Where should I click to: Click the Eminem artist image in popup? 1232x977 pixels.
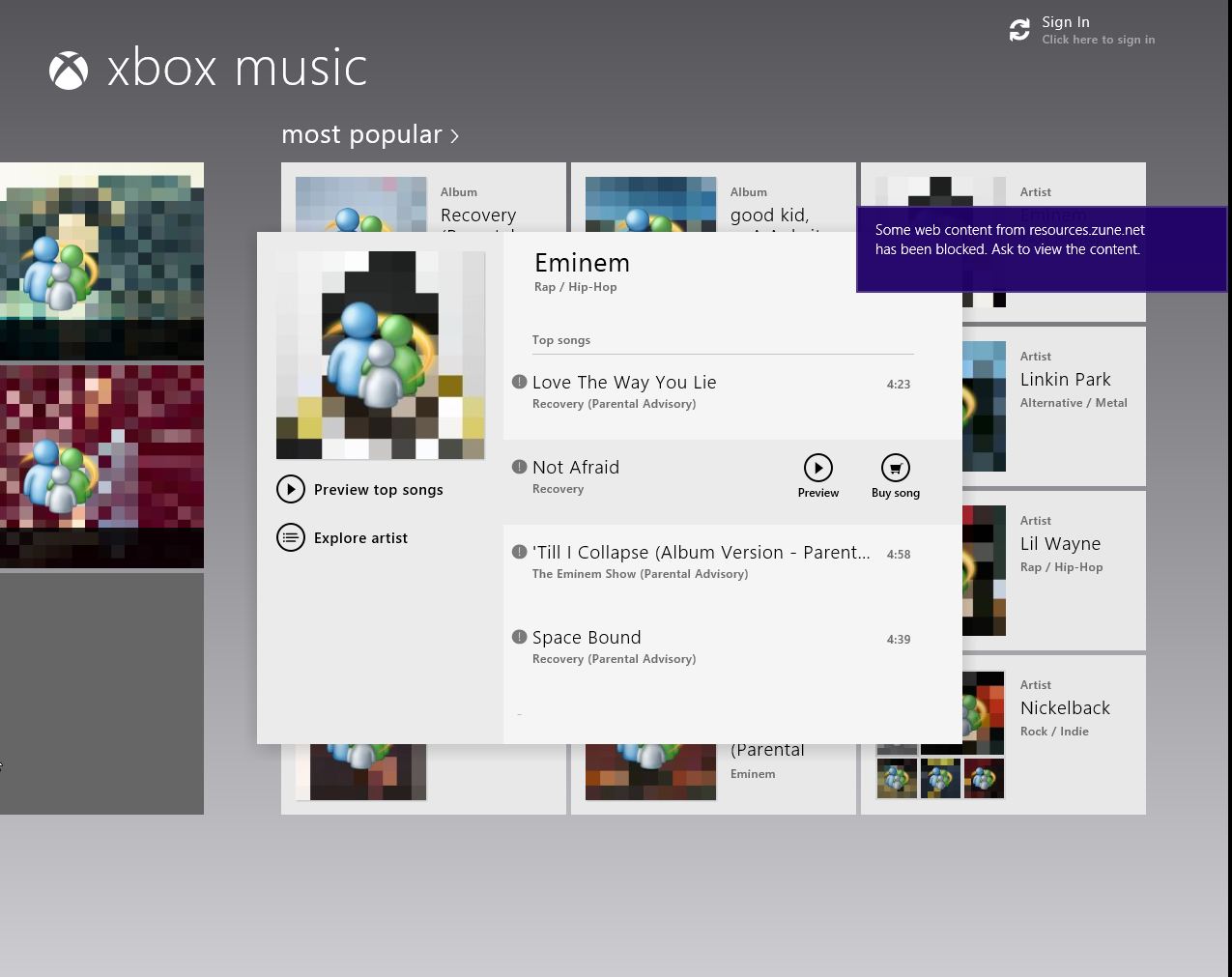pos(381,356)
